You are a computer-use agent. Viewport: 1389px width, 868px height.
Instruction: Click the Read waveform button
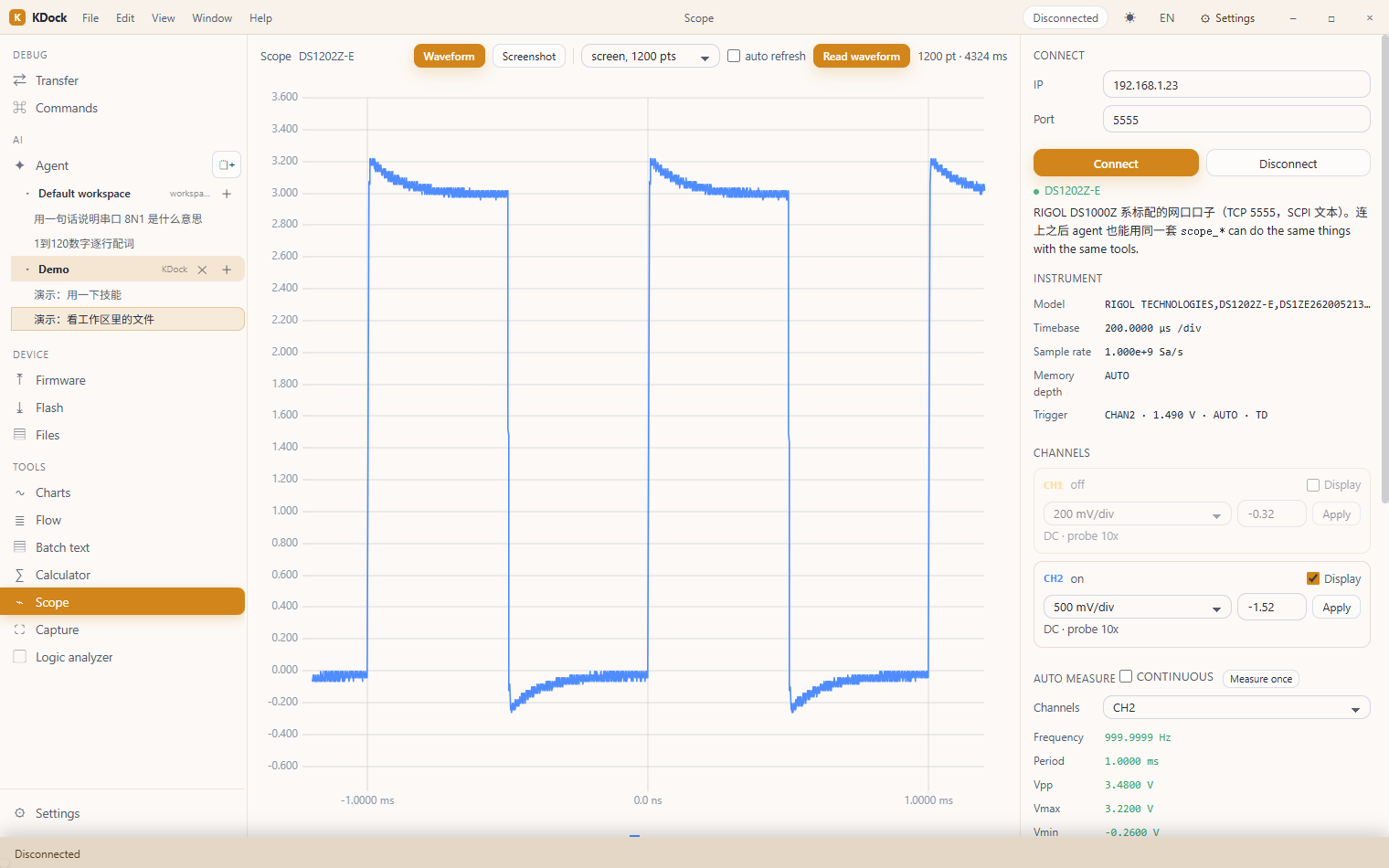point(861,57)
